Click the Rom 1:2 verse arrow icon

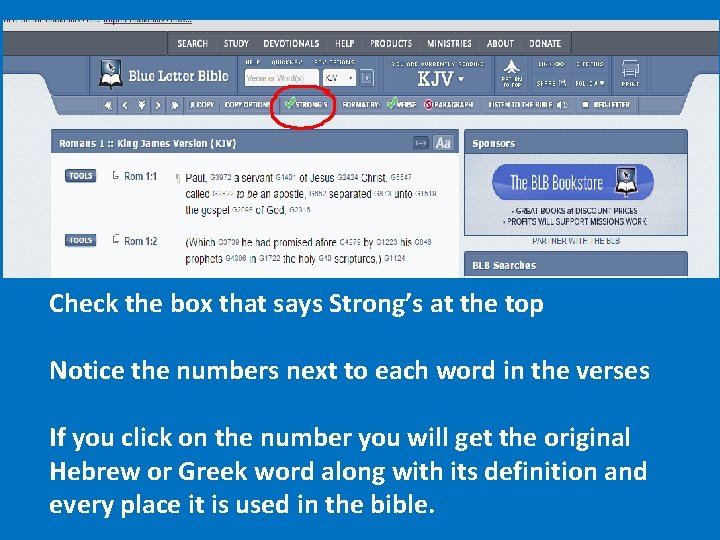click(x=116, y=239)
